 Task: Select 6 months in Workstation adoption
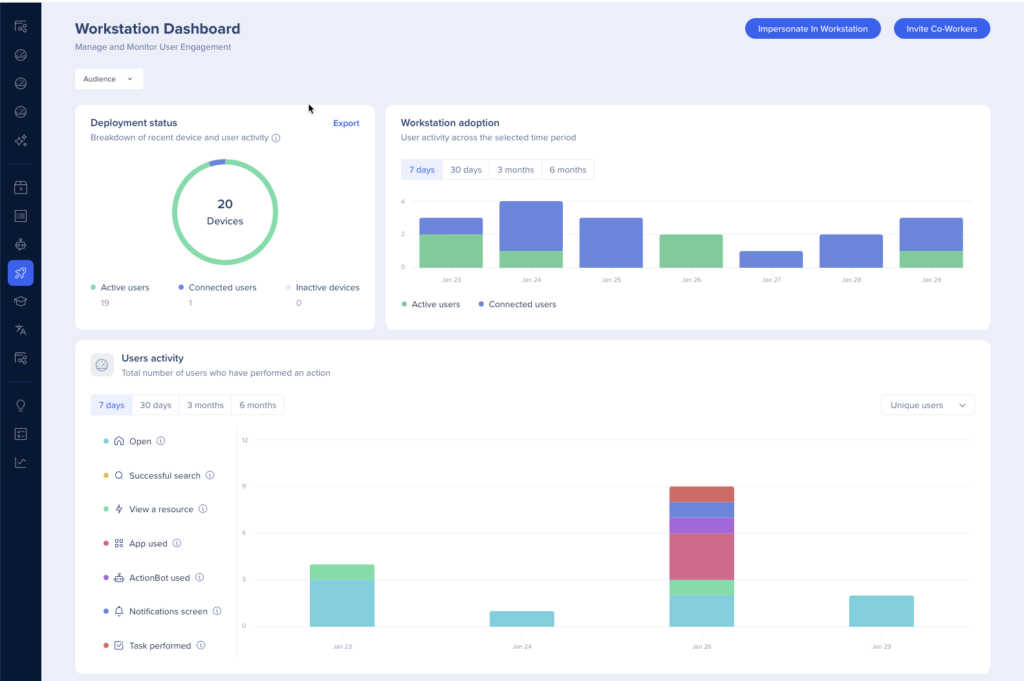coord(568,170)
